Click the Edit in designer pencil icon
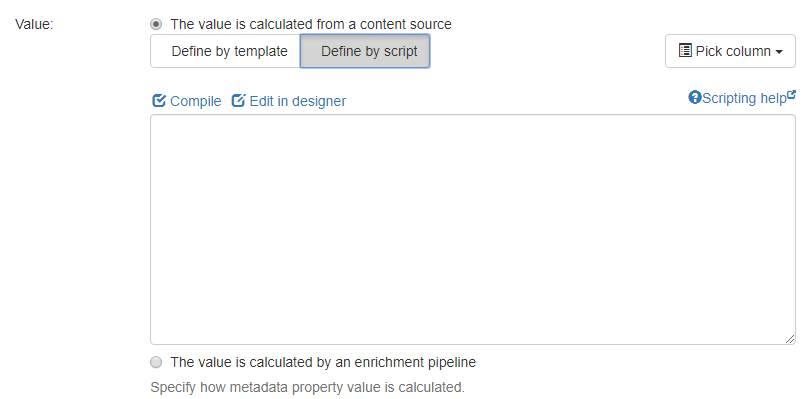The image size is (807, 399). [238, 100]
